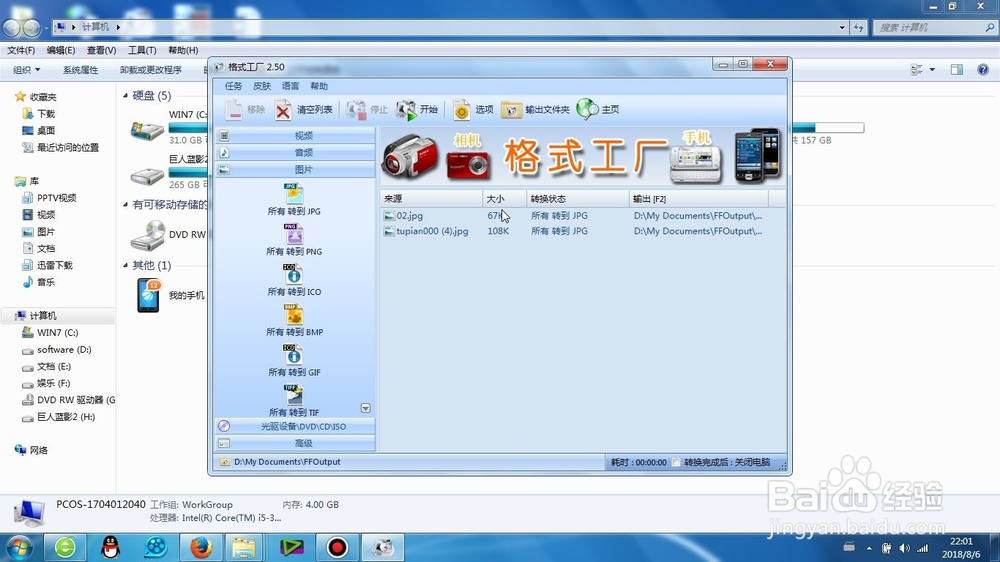Open the view options dropdown arrow in Explorer
1000x562 pixels.
[x=932, y=70]
